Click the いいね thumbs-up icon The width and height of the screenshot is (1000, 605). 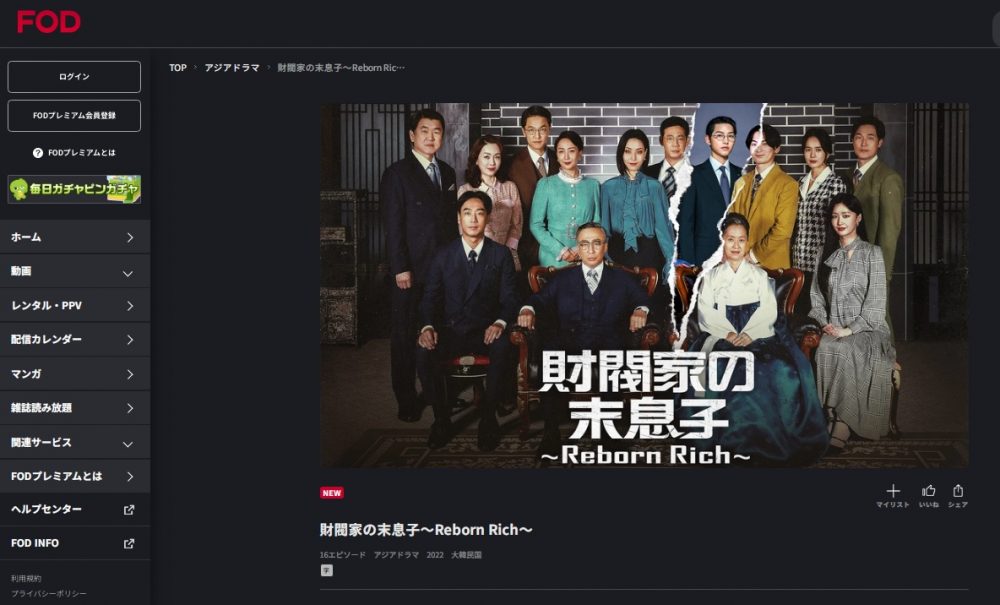coord(929,490)
